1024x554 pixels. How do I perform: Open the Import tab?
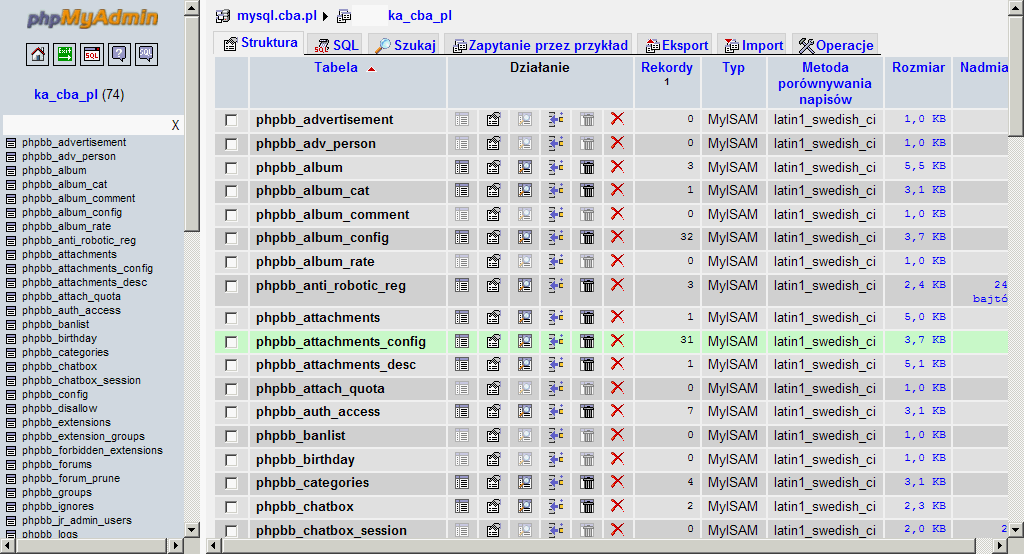pyautogui.click(x=754, y=45)
